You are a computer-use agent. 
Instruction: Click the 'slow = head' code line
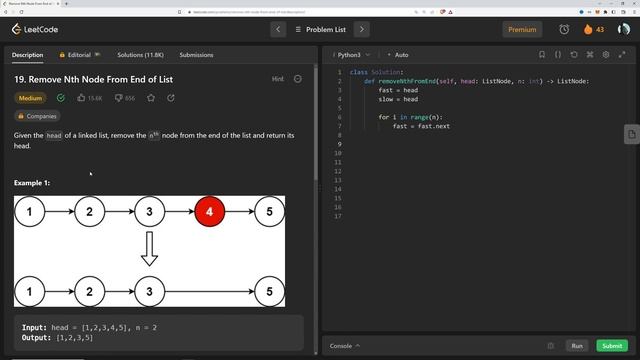[x=398, y=99]
